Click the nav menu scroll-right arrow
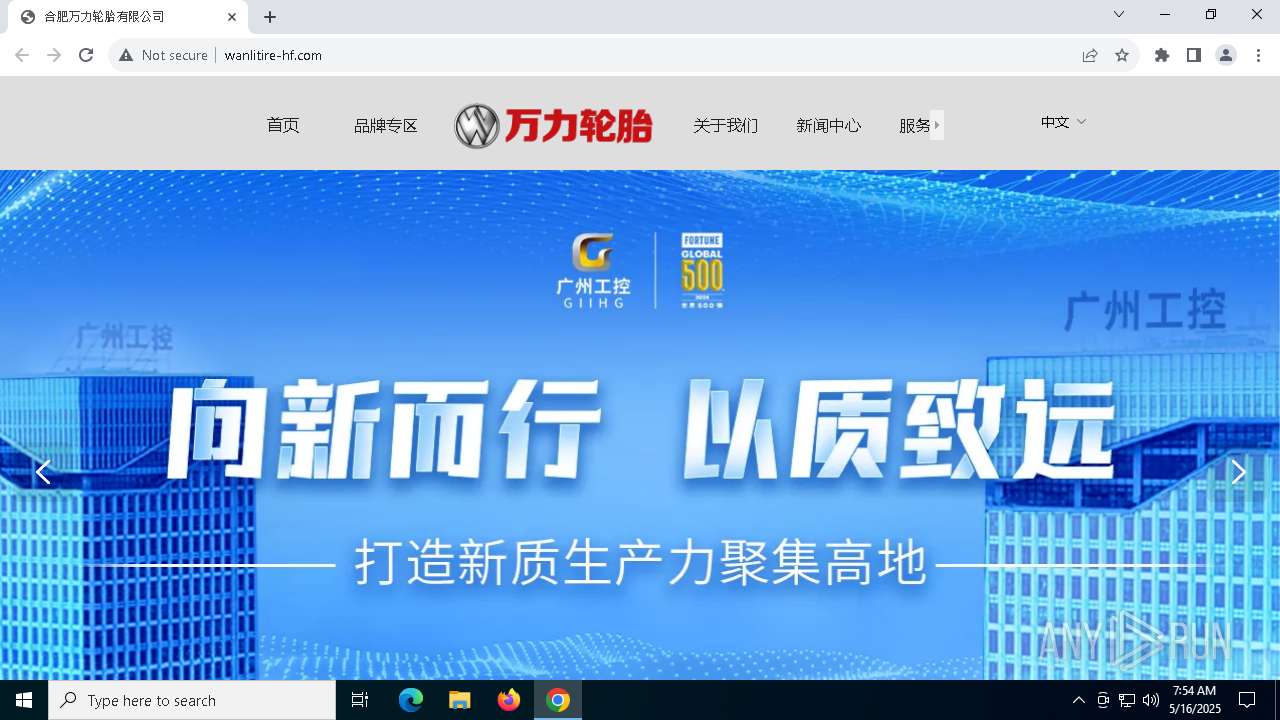This screenshot has height=720, width=1280. tap(937, 125)
